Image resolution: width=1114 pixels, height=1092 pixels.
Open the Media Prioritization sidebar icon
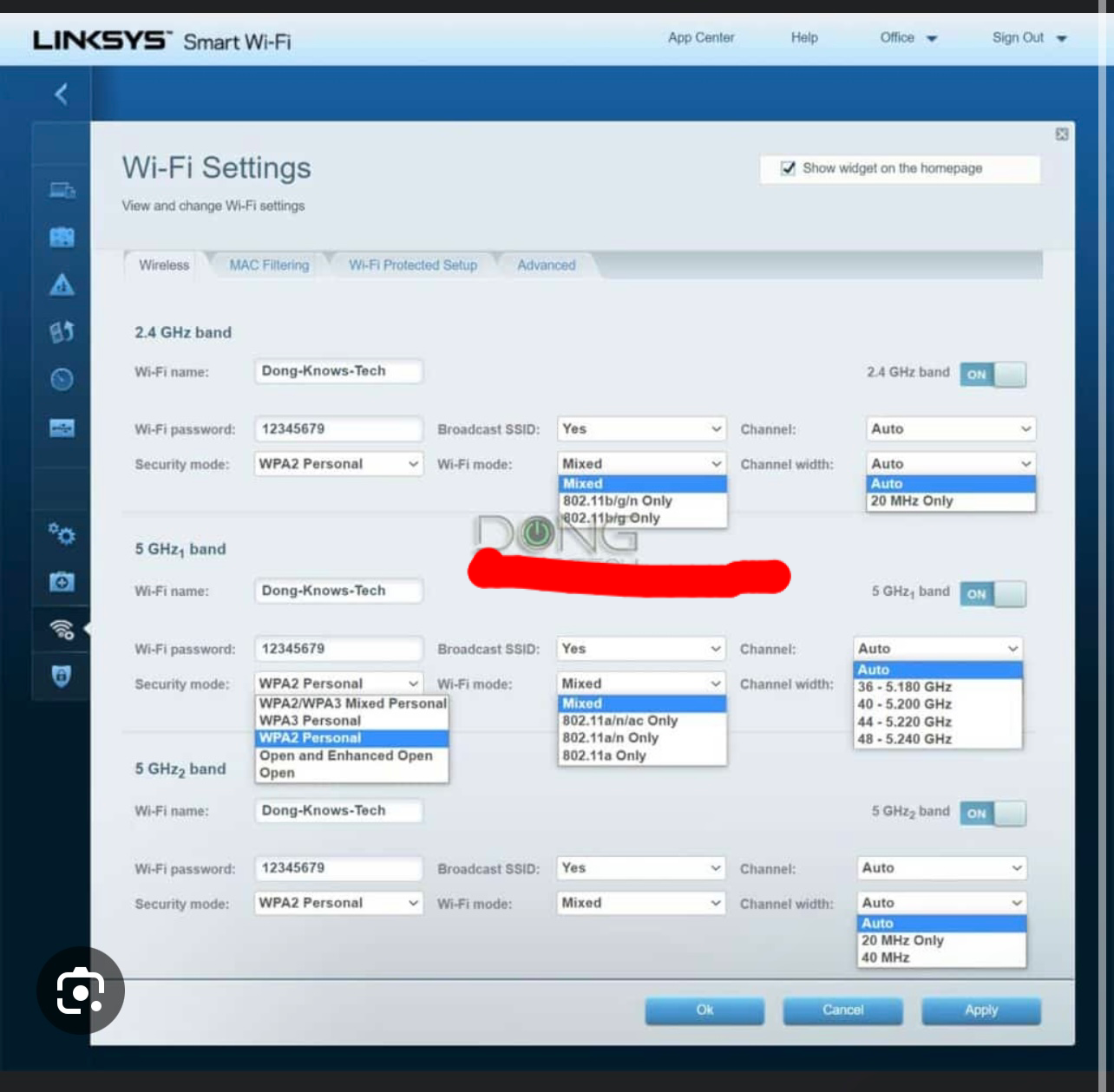coord(62,331)
